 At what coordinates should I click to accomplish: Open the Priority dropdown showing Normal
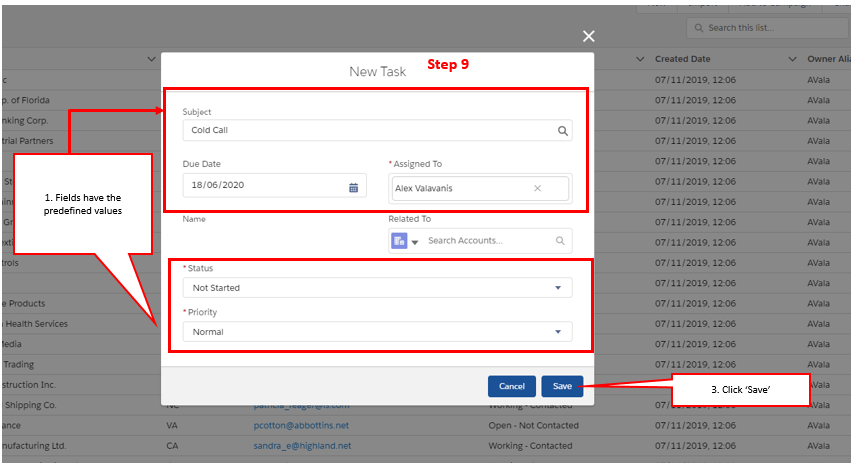pos(558,332)
